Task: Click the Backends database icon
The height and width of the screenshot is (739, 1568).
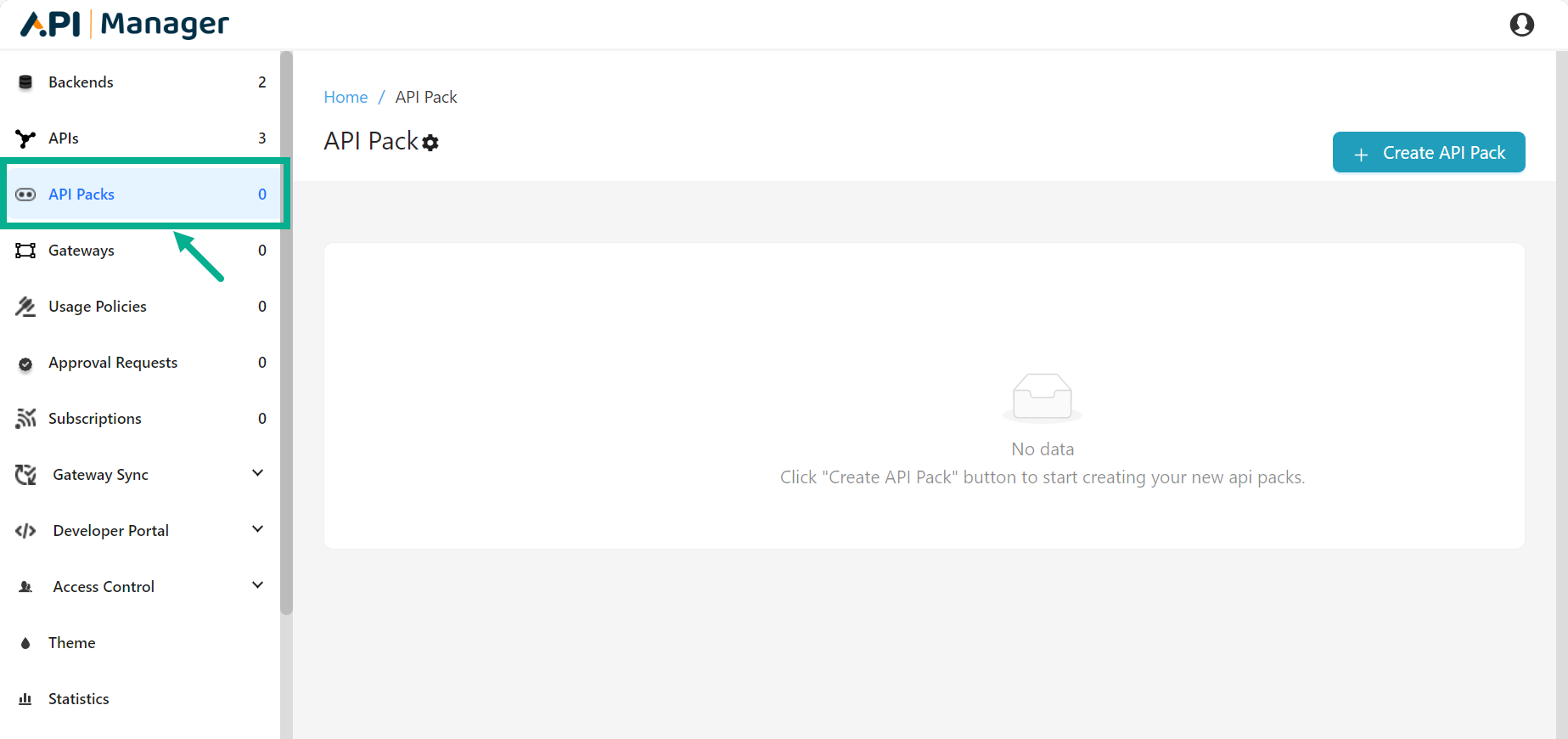Action: (x=25, y=82)
